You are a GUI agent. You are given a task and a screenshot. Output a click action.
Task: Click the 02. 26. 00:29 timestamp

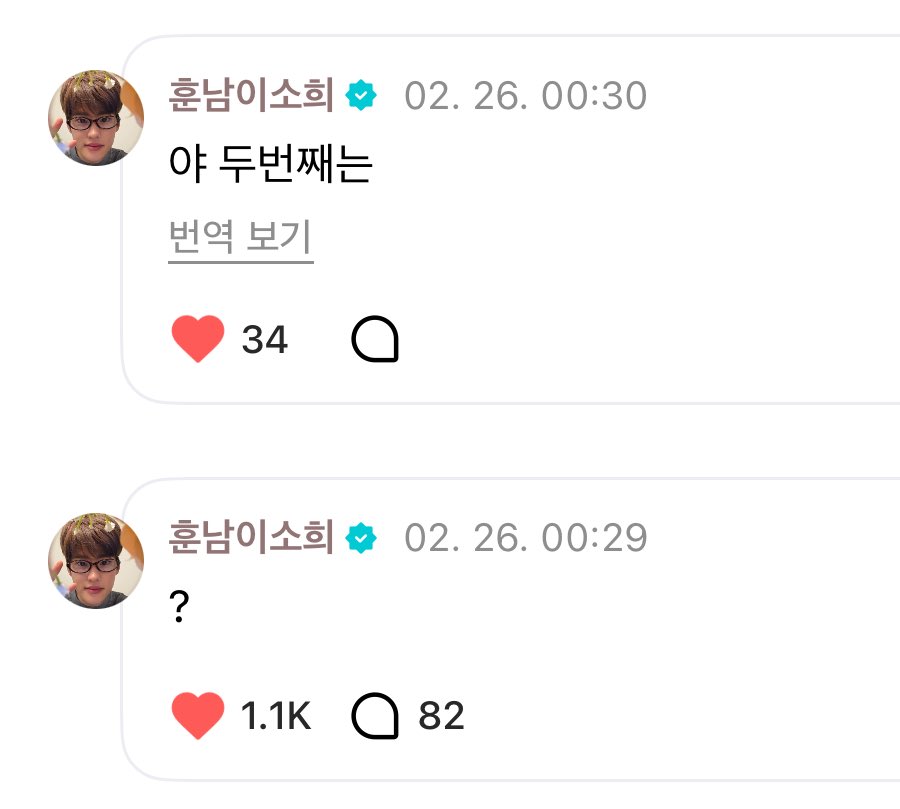[525, 540]
